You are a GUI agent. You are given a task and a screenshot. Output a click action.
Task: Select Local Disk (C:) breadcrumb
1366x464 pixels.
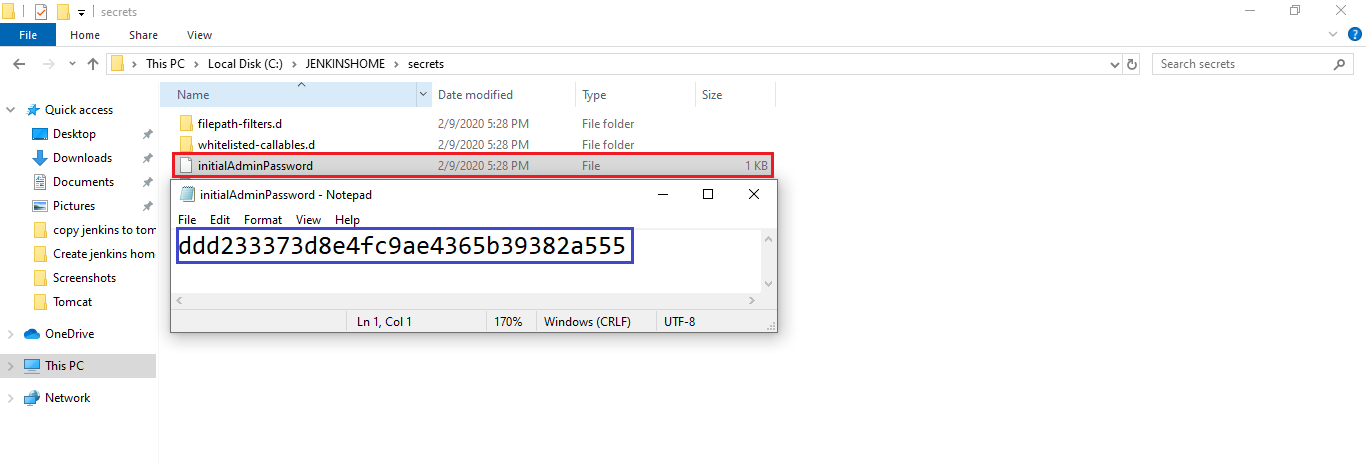coord(245,64)
